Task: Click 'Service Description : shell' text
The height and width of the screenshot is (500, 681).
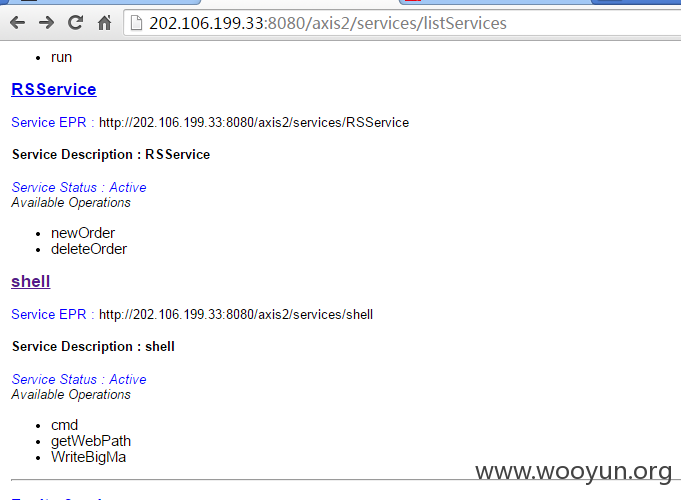Action: pos(93,347)
